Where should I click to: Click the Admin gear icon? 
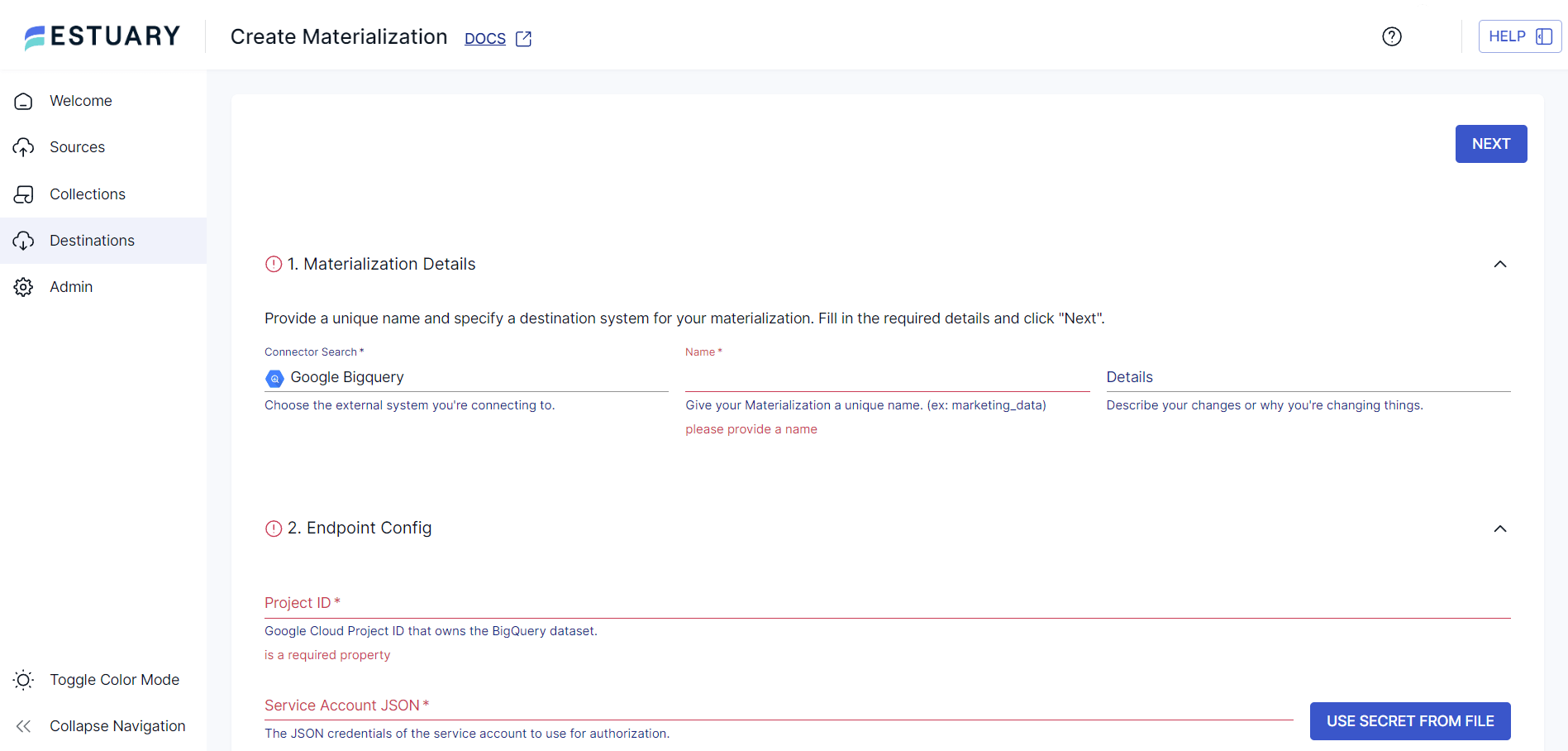(x=23, y=287)
